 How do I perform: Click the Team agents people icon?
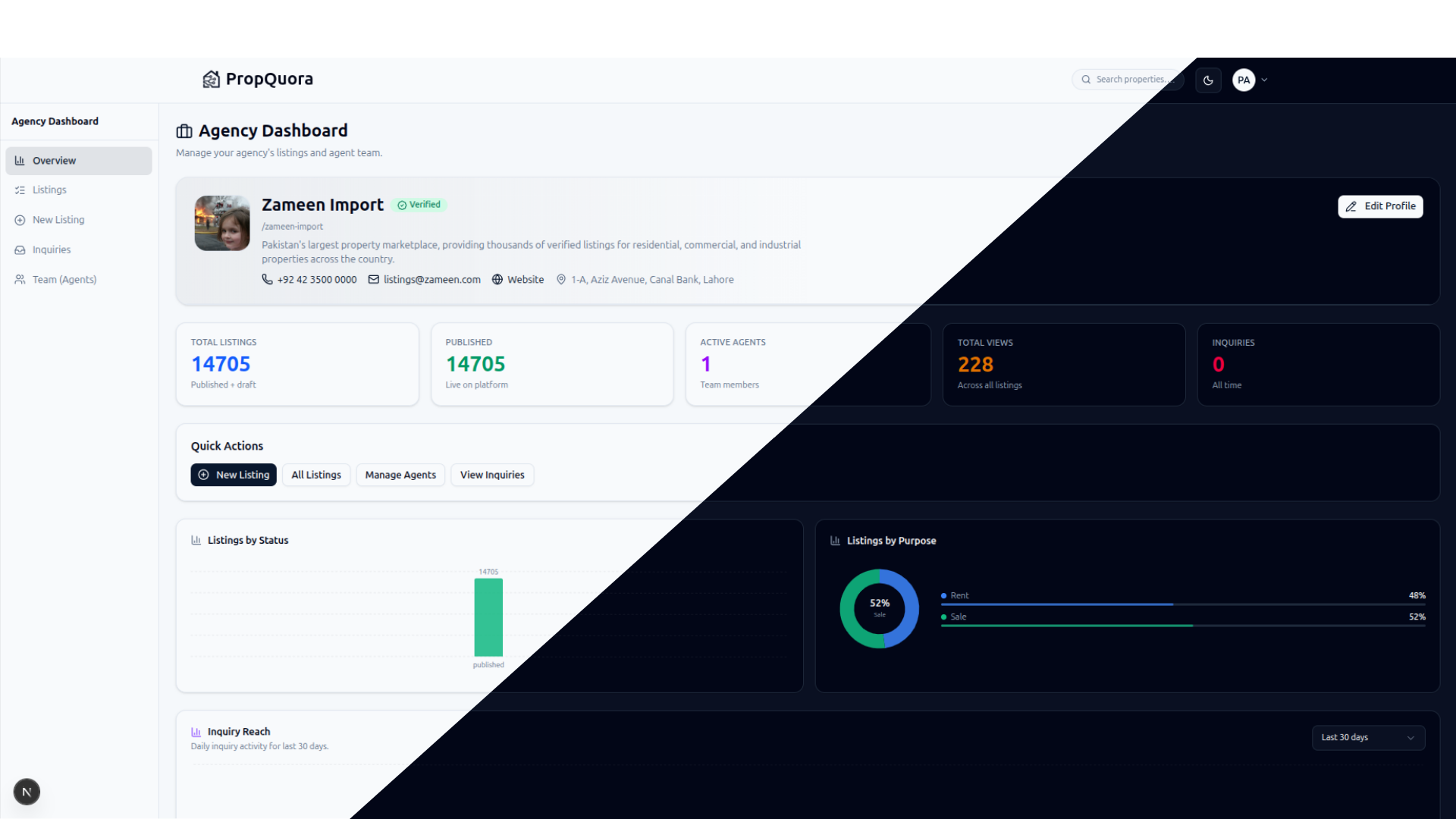coord(20,279)
